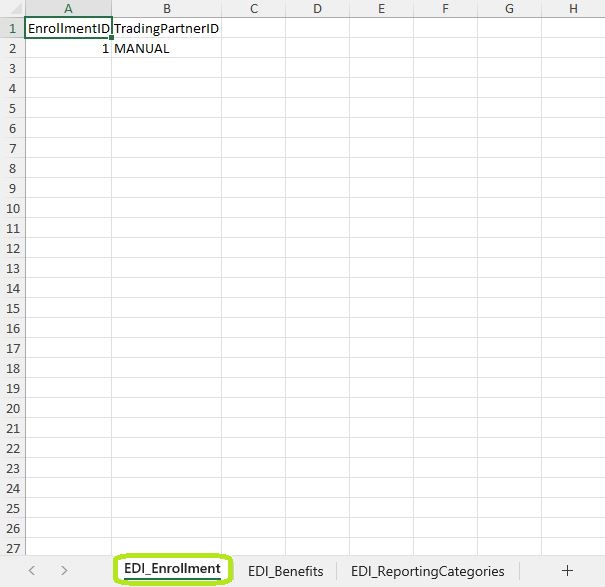
Task: Select column C header
Action: (253, 8)
